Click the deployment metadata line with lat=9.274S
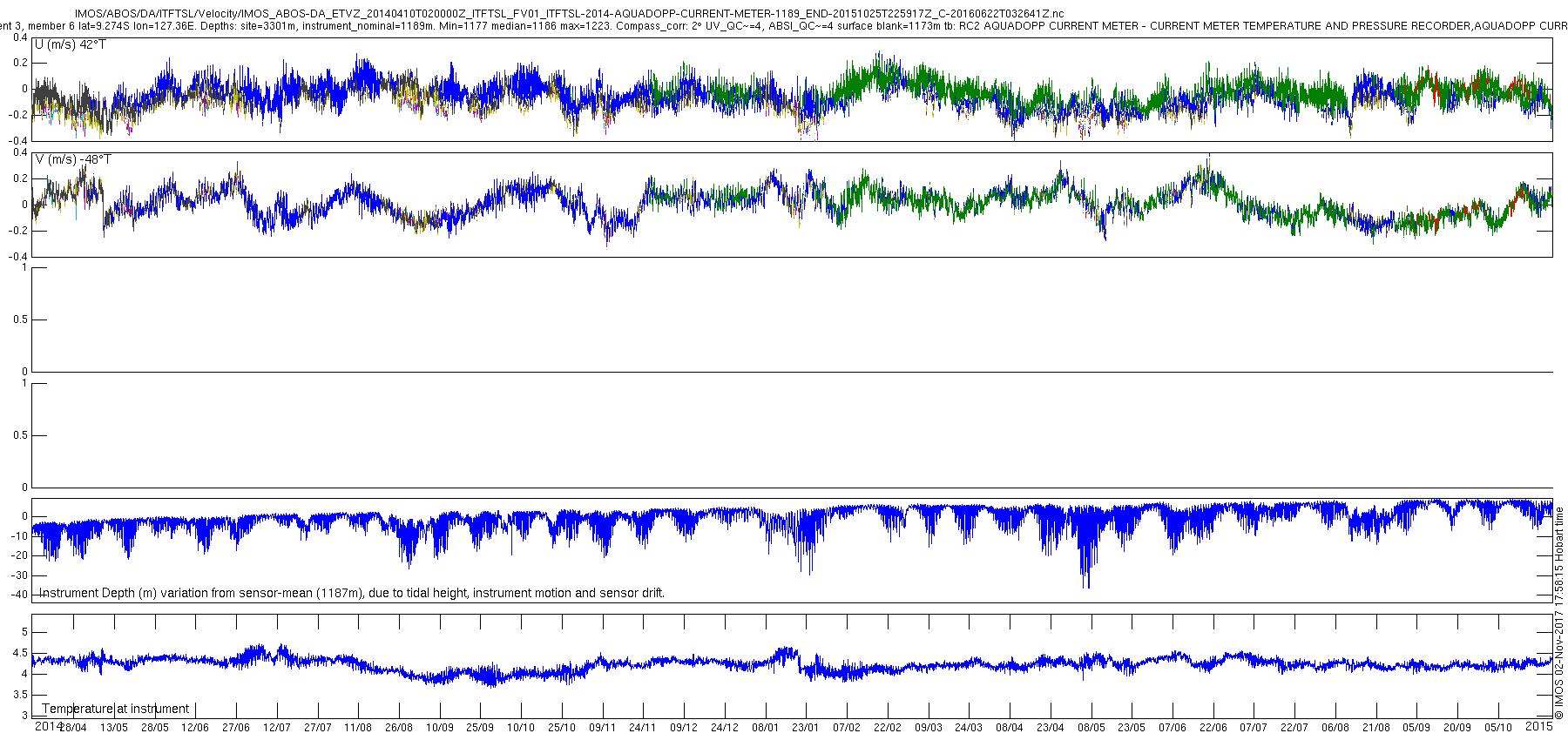Image resolution: width=1568 pixels, height=740 pixels. coord(784,26)
